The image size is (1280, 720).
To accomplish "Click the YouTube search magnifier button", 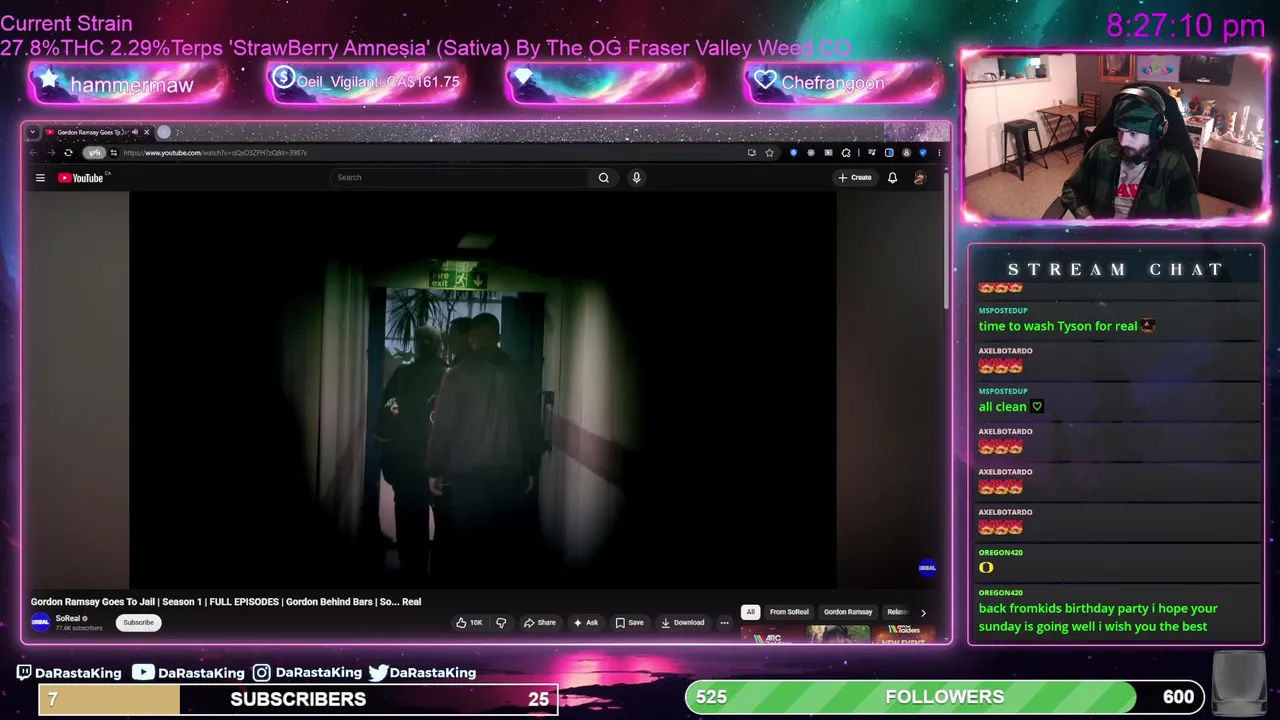I will (603, 178).
